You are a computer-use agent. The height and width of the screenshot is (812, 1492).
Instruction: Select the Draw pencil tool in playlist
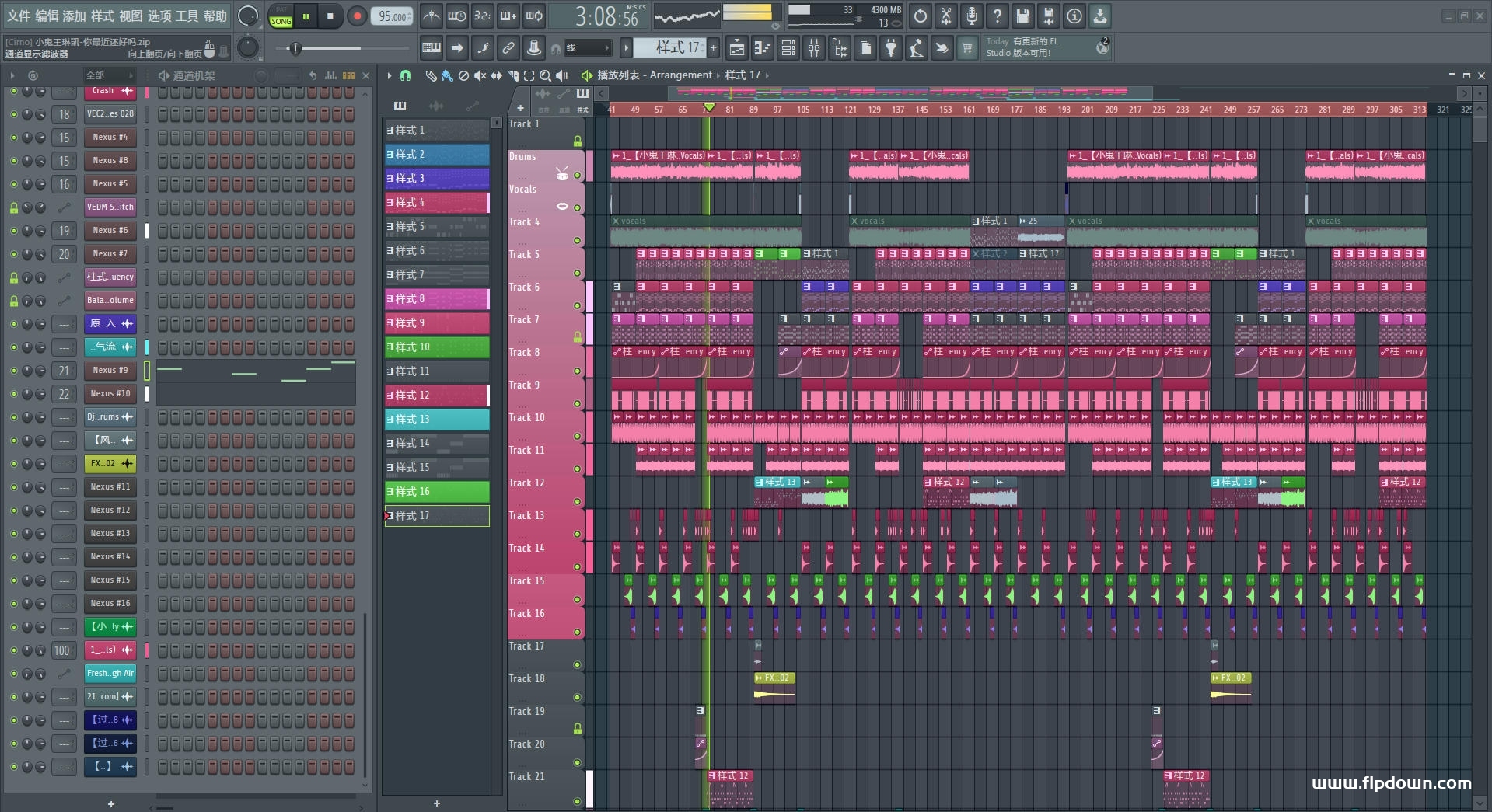point(431,75)
